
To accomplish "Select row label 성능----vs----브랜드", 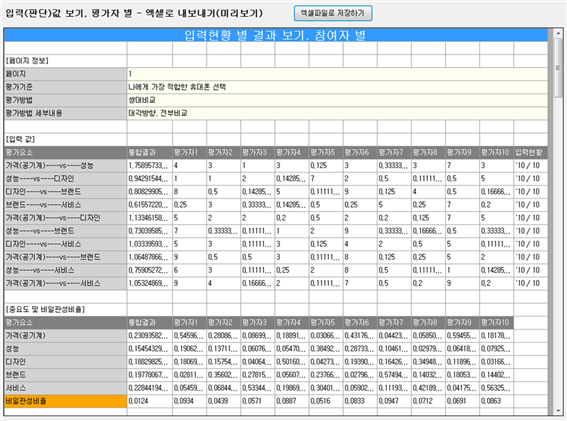I will tap(65, 231).
